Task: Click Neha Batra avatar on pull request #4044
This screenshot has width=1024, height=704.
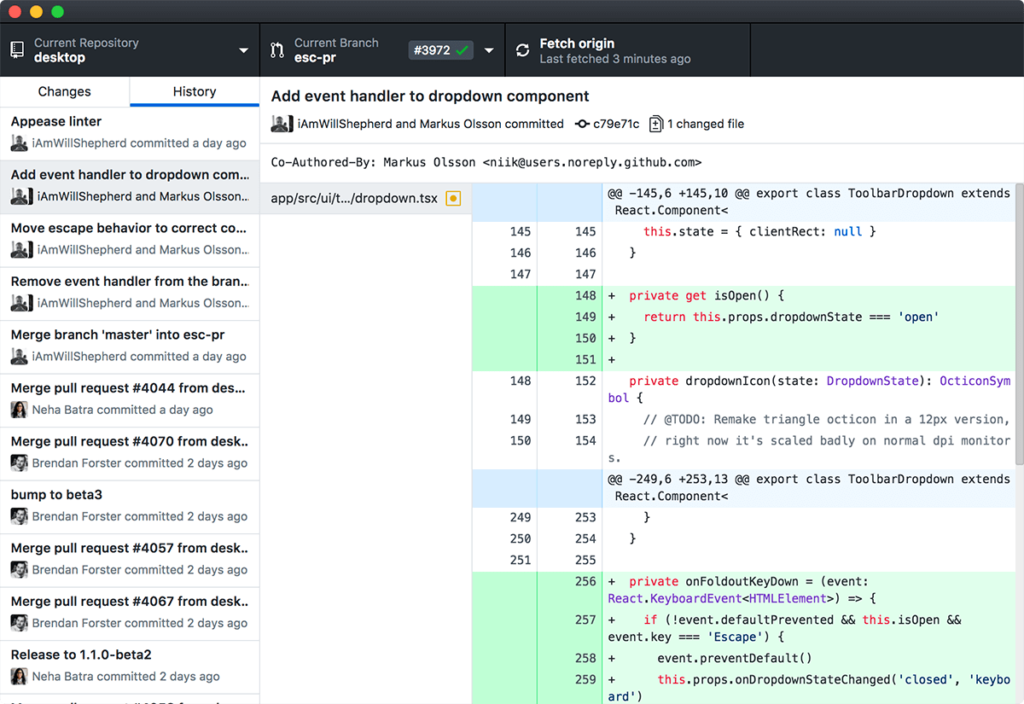Action: (x=19, y=409)
